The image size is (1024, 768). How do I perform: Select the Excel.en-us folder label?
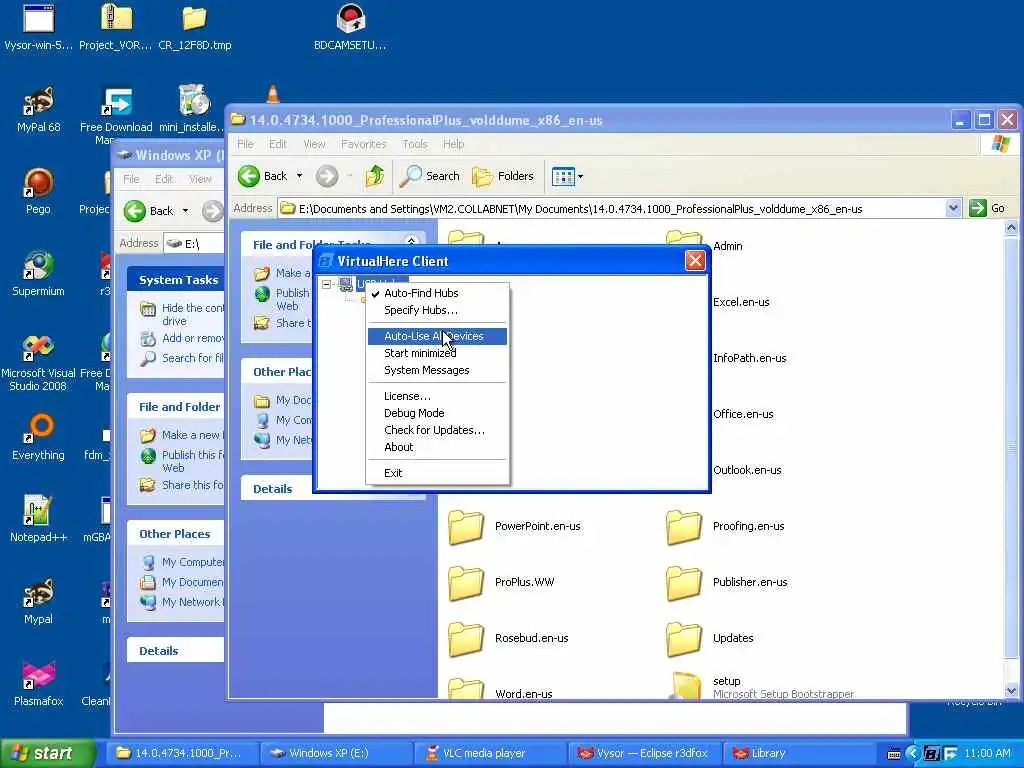[x=741, y=302]
